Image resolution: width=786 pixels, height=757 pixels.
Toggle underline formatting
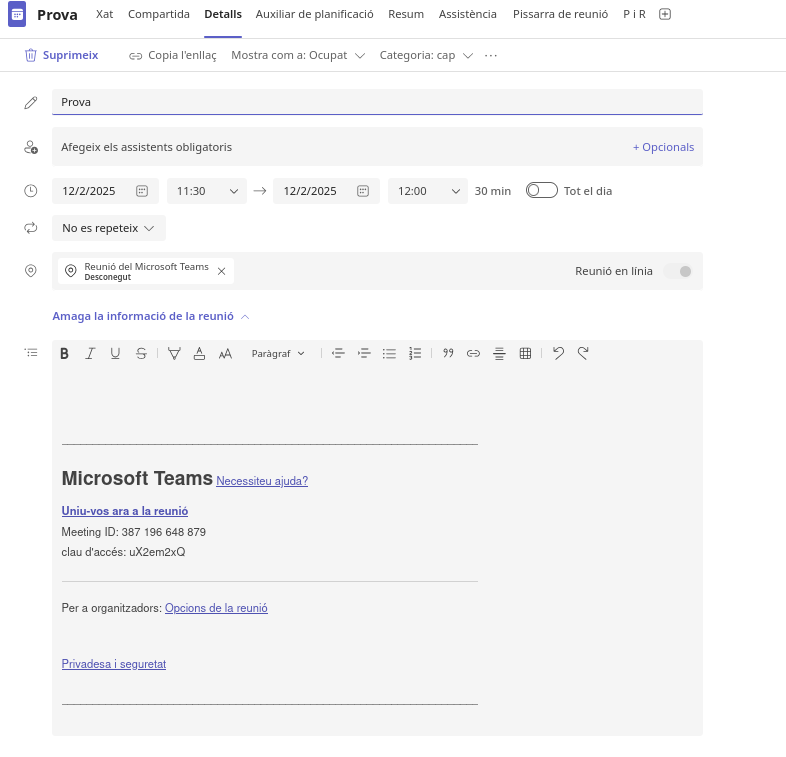[x=115, y=354]
